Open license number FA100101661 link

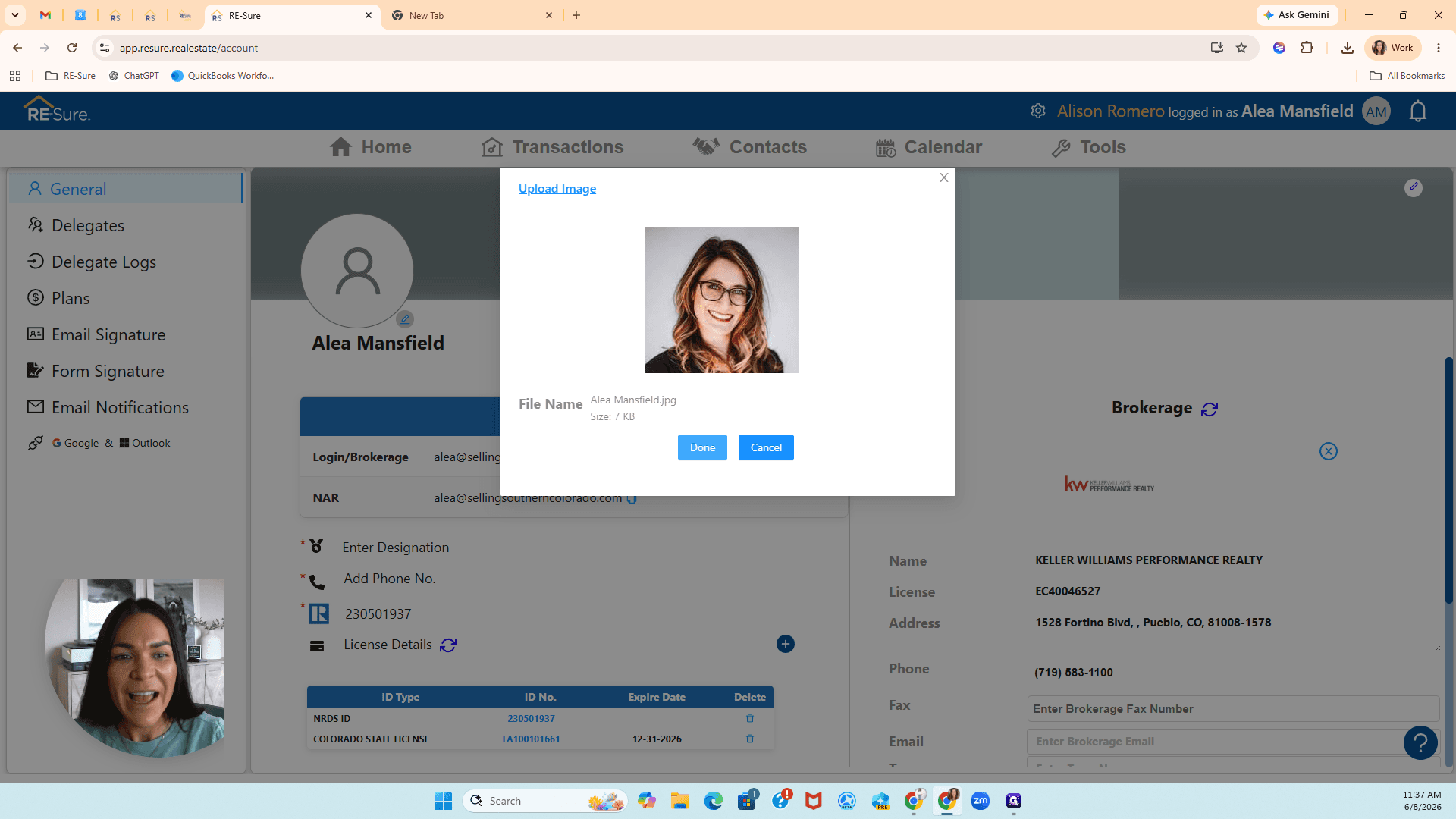pos(531,739)
